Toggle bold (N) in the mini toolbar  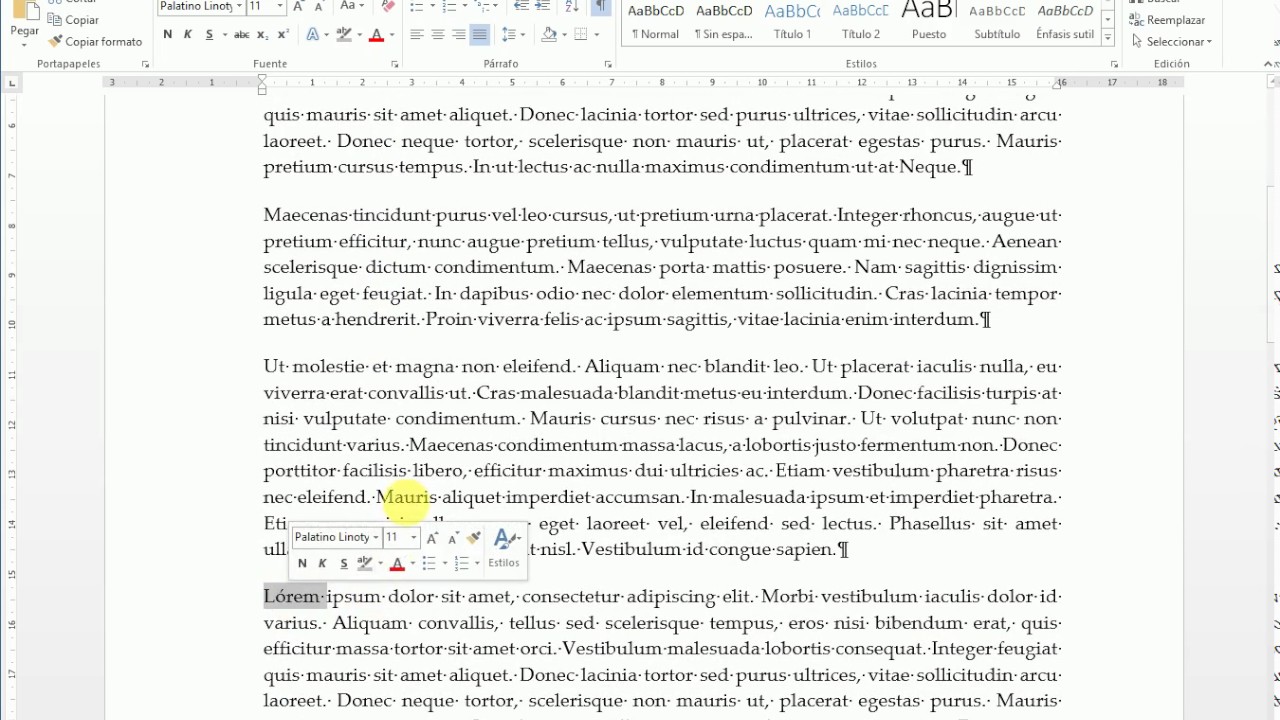(x=302, y=564)
